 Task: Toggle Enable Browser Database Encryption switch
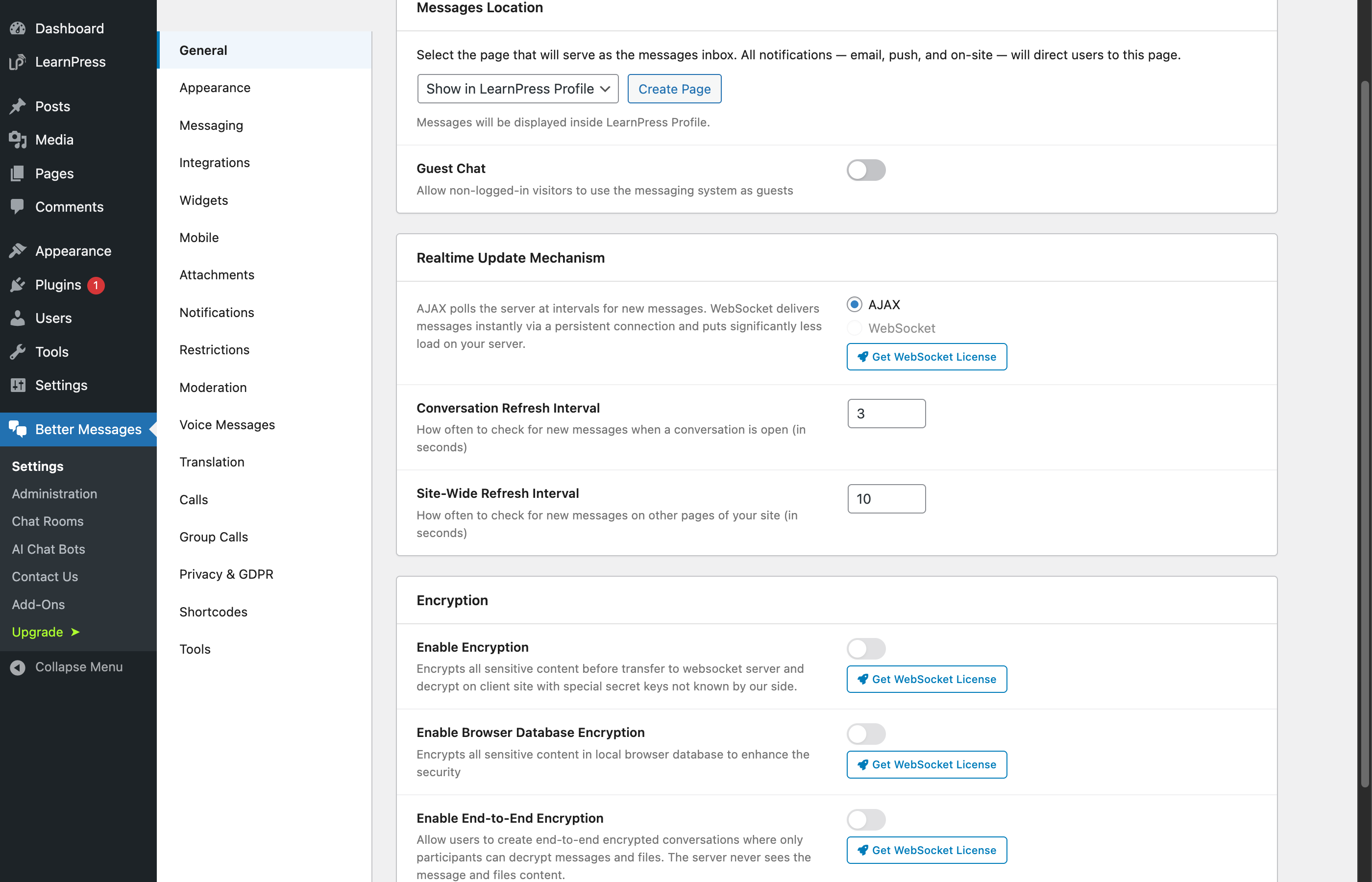point(866,734)
